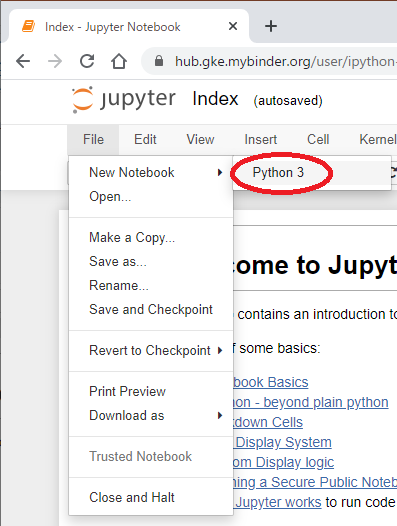Open the Cell menu
The image size is (397, 526).
318,140
